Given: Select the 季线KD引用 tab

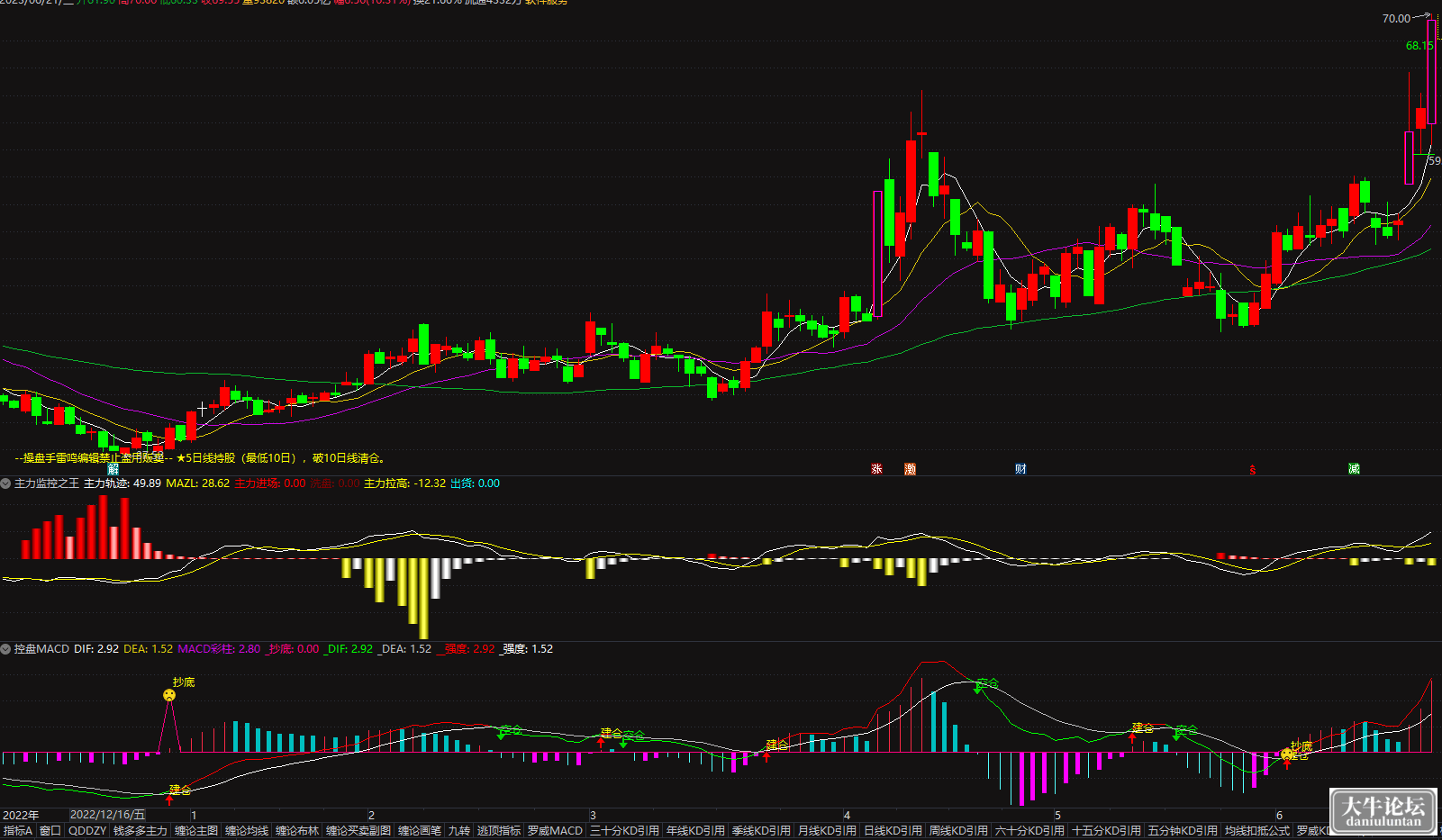Looking at the screenshot, I should (x=761, y=831).
